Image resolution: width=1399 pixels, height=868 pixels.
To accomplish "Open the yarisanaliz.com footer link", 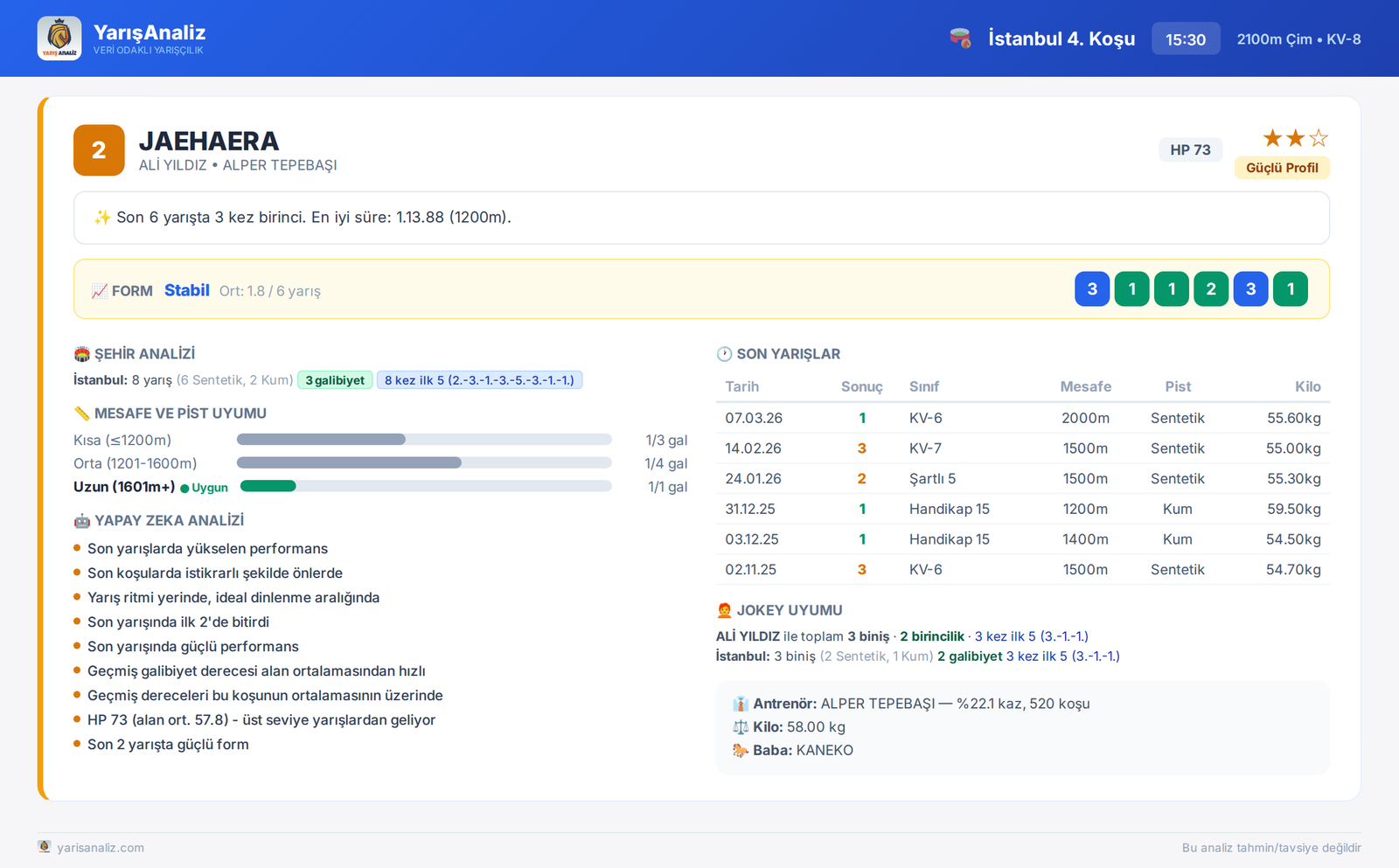I will 101,847.
